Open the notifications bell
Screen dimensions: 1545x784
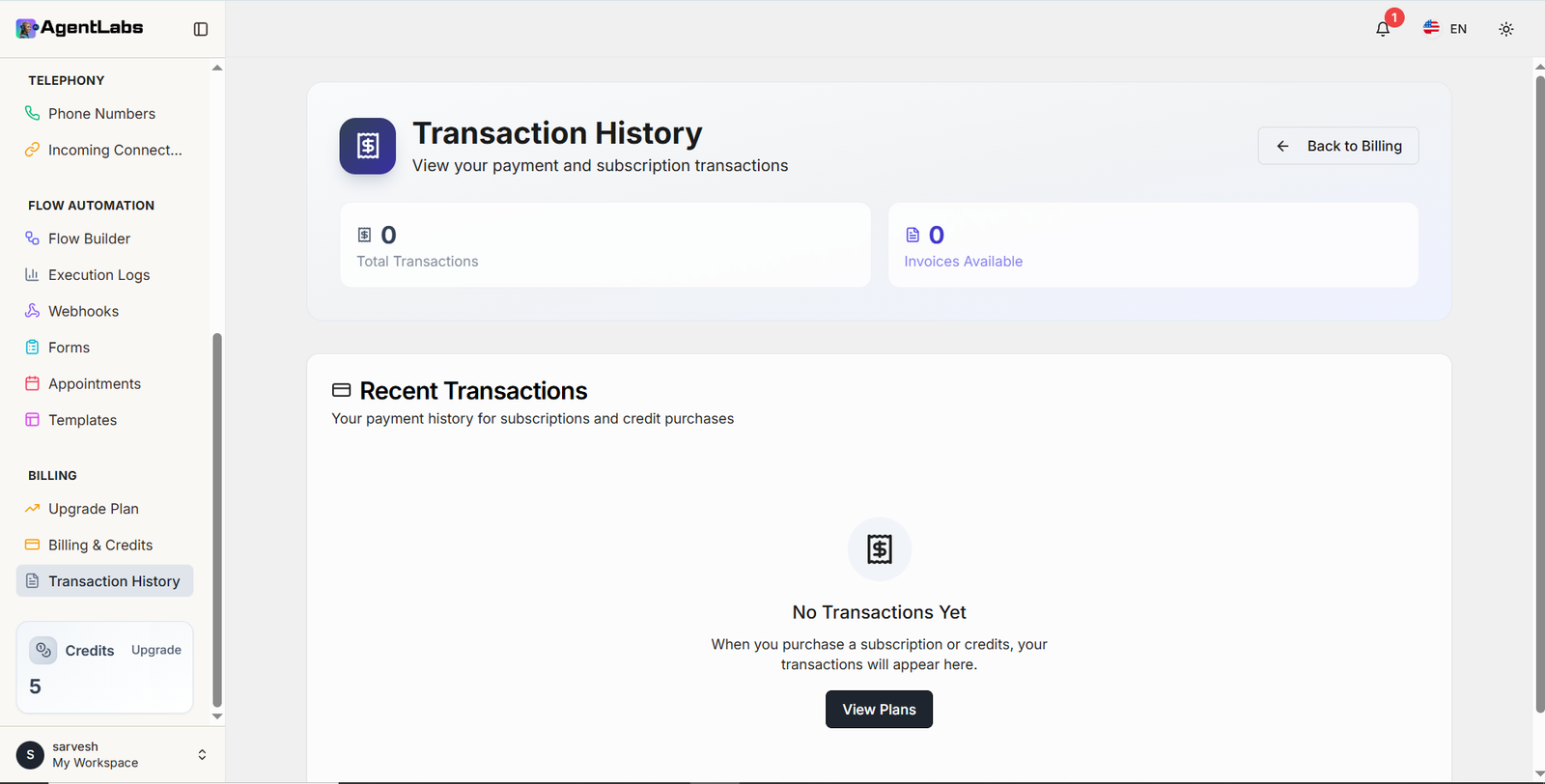pyautogui.click(x=1383, y=29)
